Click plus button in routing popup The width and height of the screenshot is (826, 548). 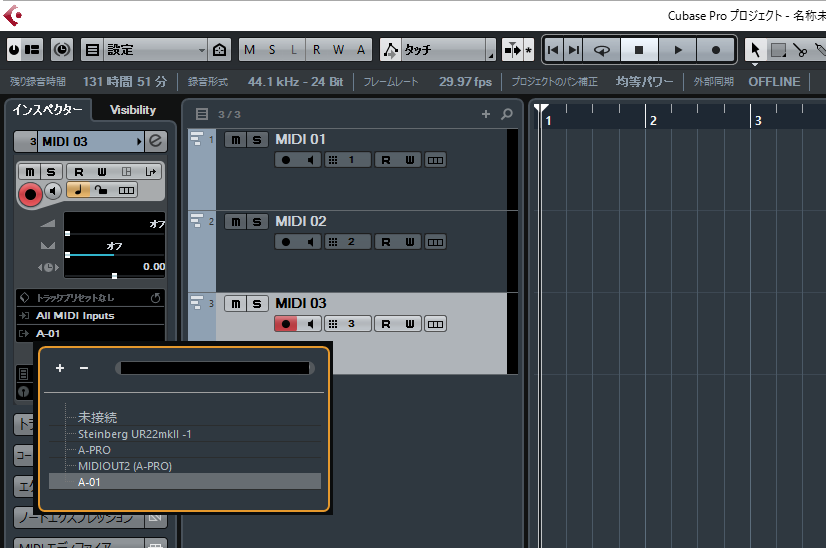click(60, 368)
